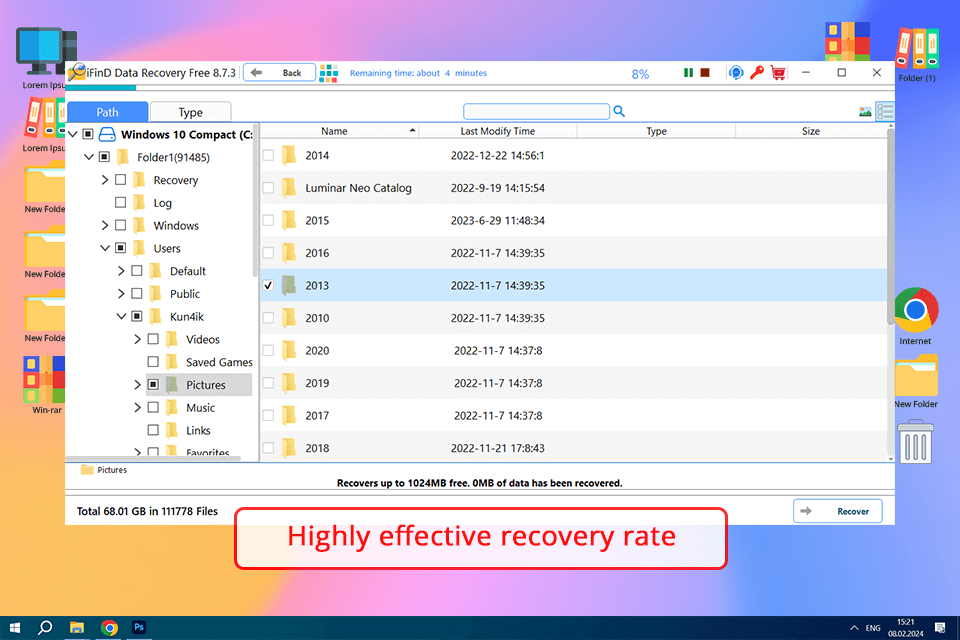Collapse the Users folder node
The height and width of the screenshot is (640, 960).
click(105, 248)
